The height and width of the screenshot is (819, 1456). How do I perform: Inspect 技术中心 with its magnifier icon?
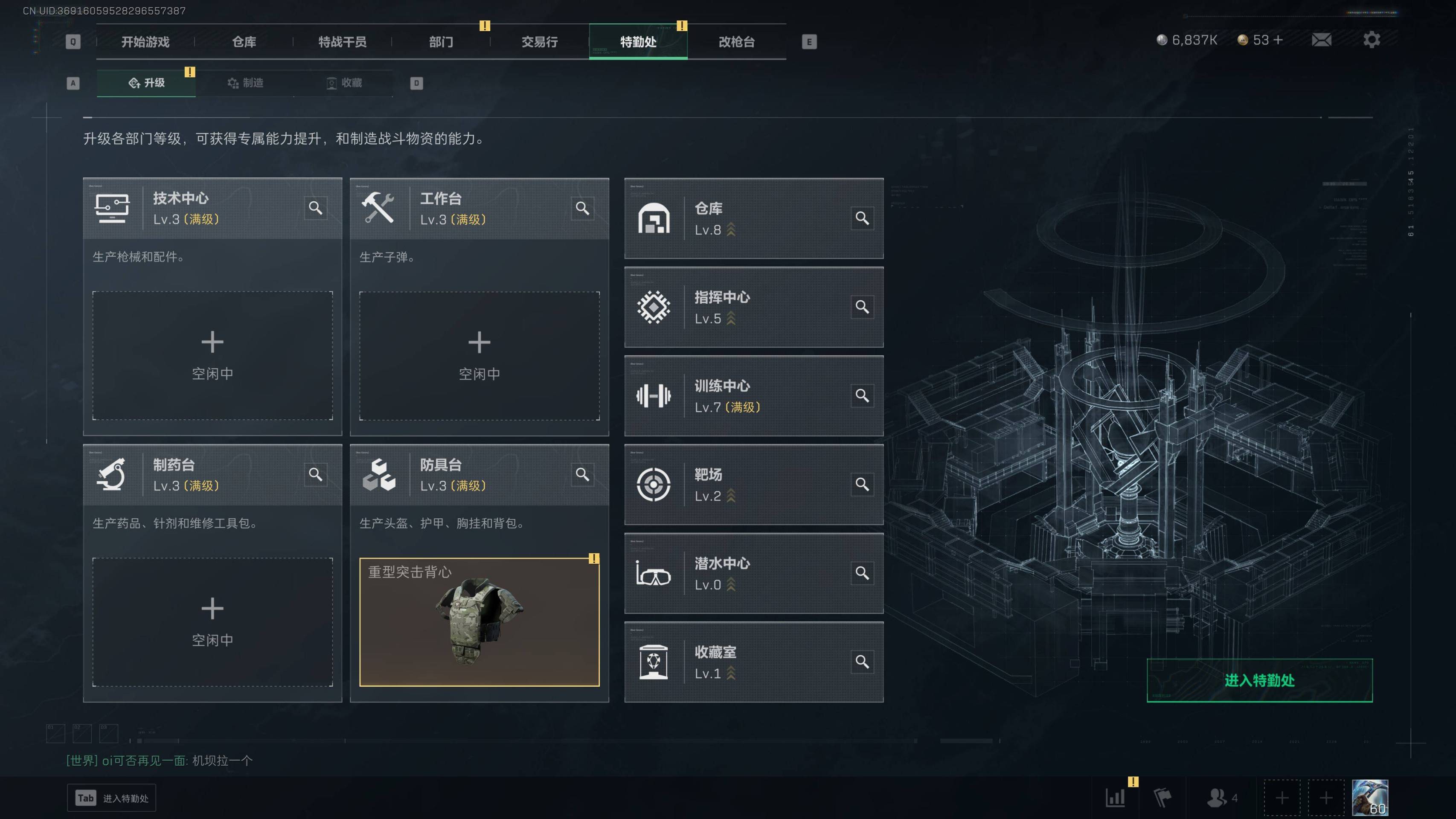pos(315,208)
